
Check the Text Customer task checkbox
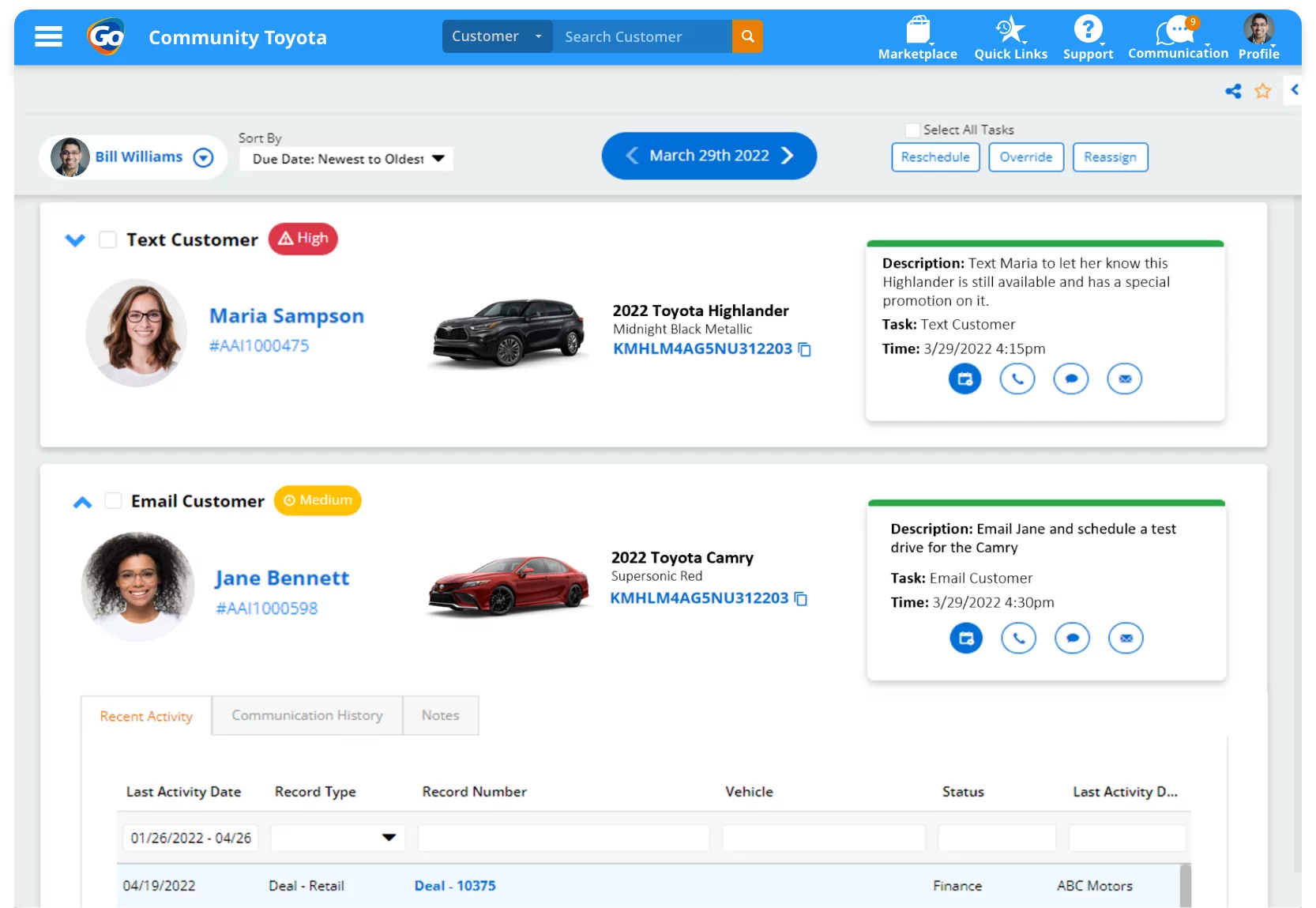click(x=108, y=239)
